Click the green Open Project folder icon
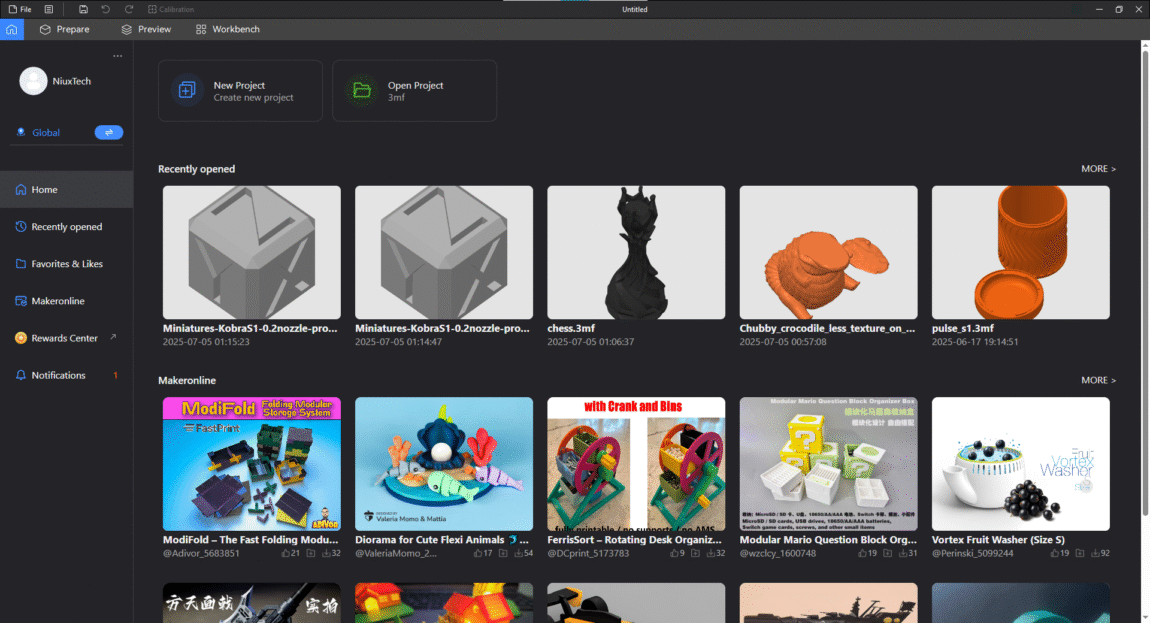 (362, 90)
